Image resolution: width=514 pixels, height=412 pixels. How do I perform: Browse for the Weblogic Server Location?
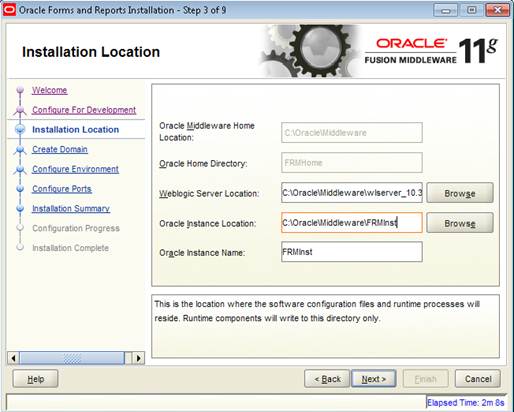[x=460, y=193]
